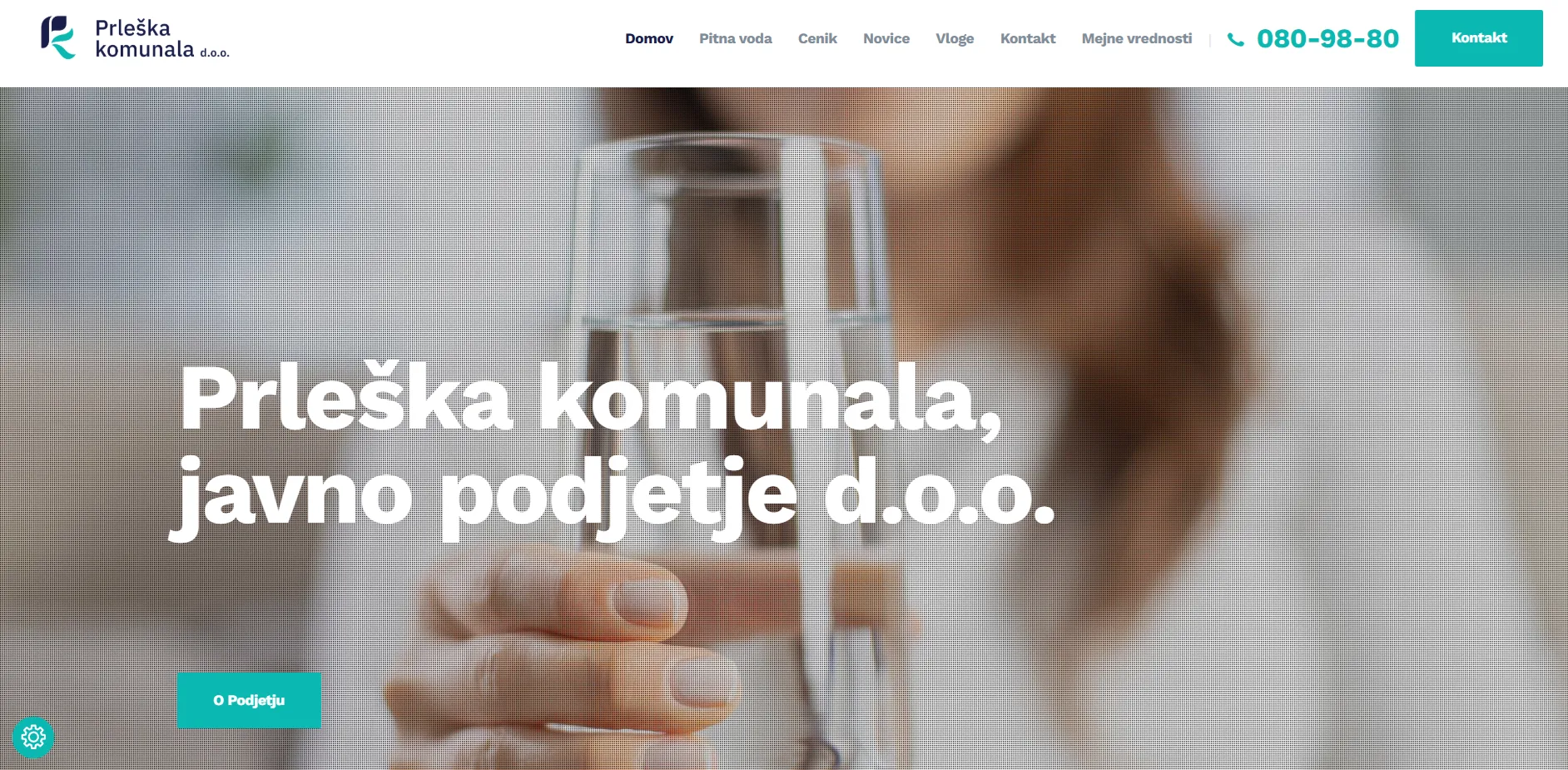Click the teal Kontakt button
Viewport: 1568px width, 770px height.
click(1479, 38)
